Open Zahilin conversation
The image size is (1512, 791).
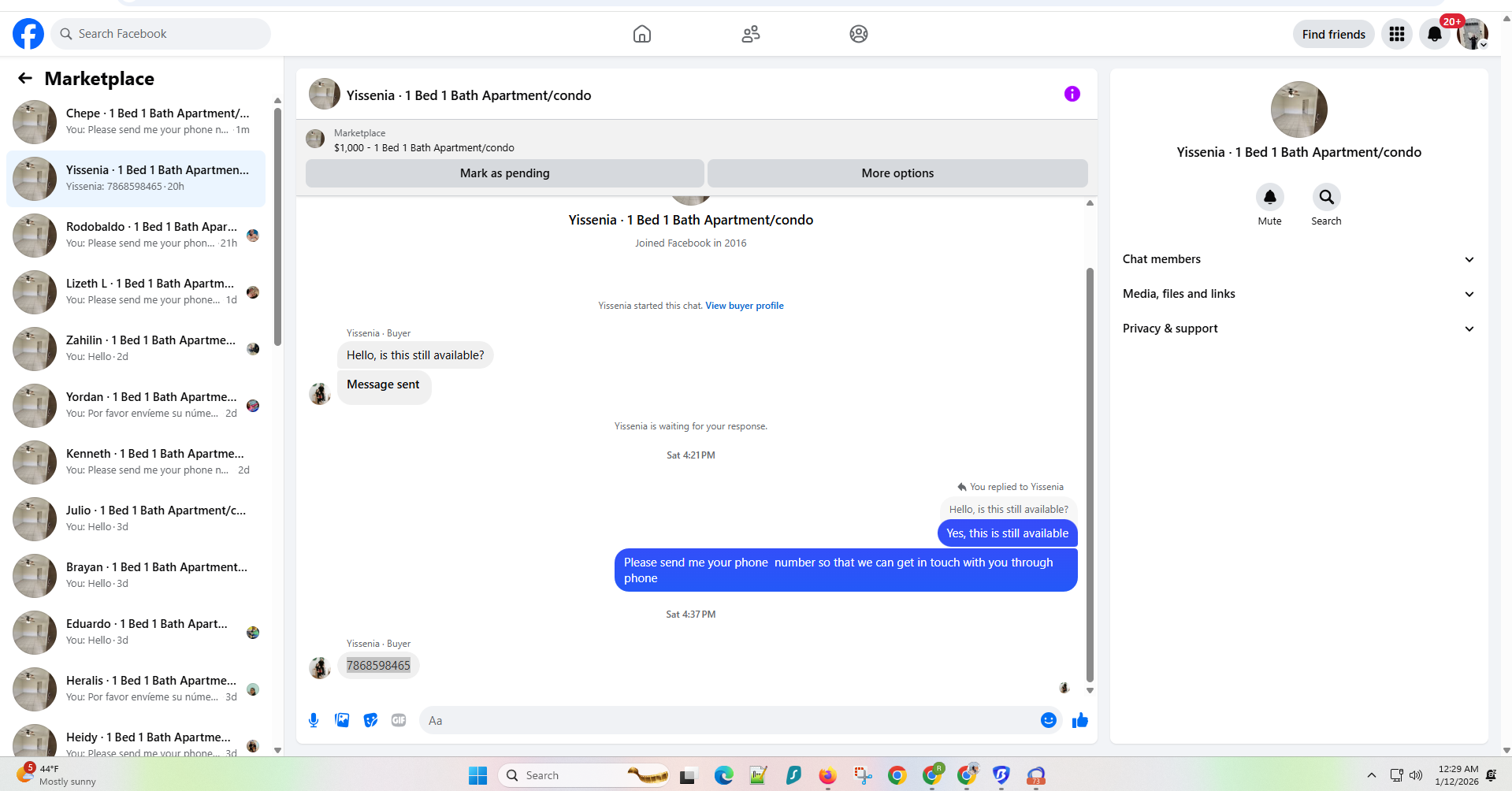136,349
